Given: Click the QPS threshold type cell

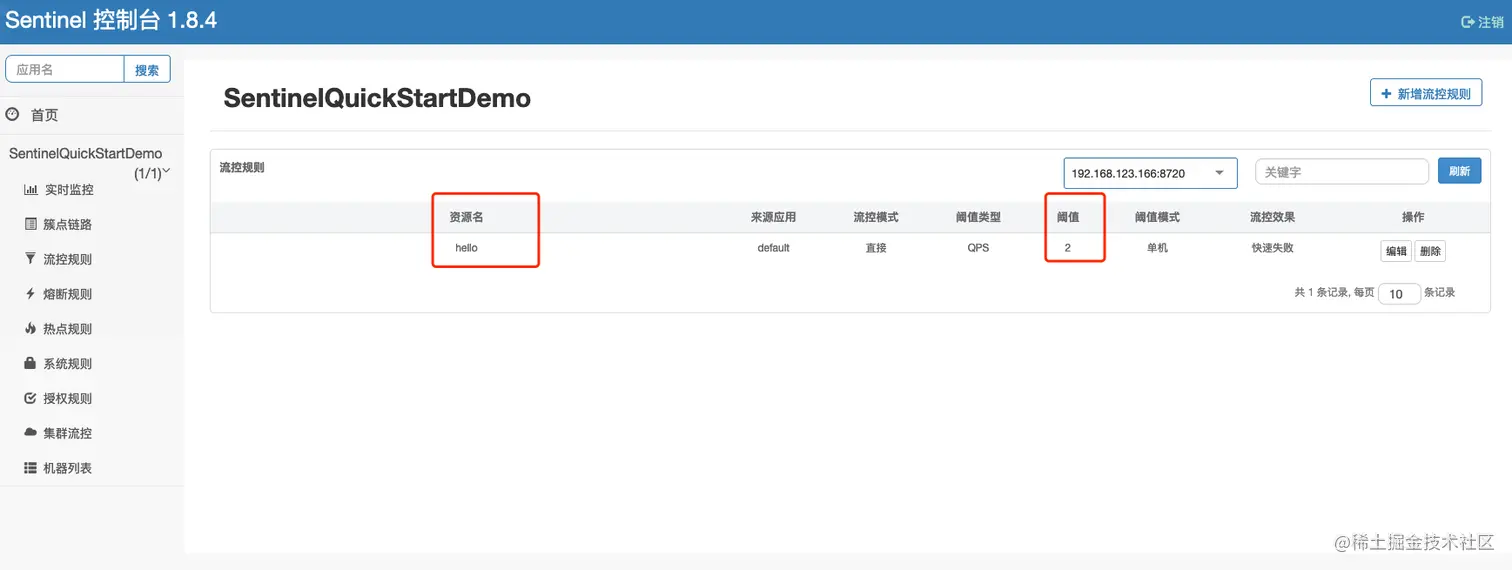Looking at the screenshot, I should 978,248.
